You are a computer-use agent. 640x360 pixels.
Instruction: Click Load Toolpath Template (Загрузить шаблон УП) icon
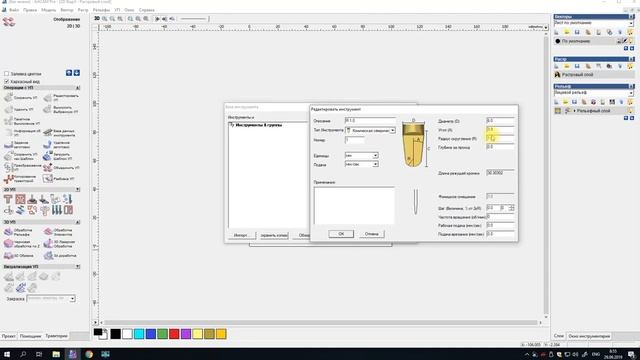tap(48, 156)
